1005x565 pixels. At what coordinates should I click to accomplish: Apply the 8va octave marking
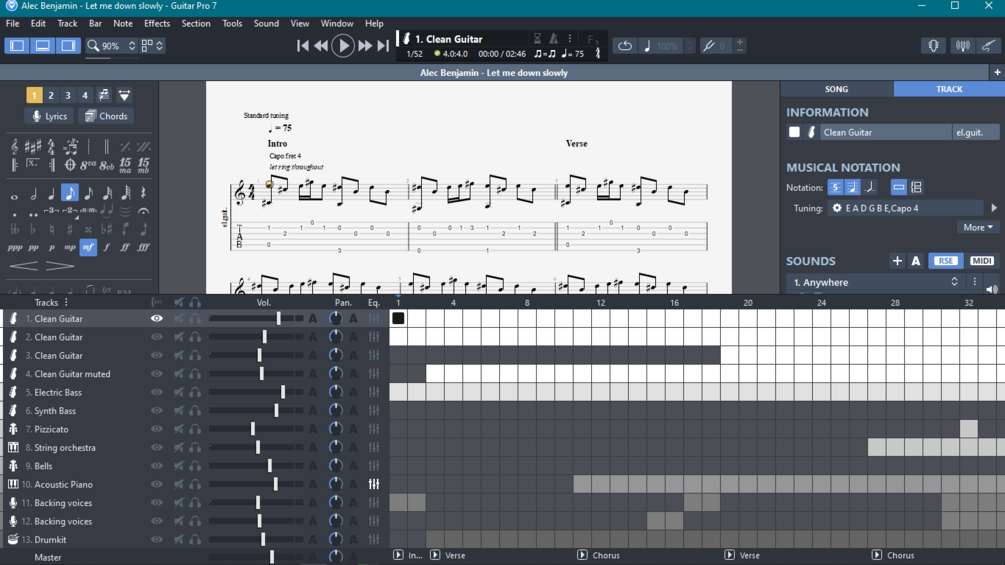pyautogui.click(x=88, y=165)
